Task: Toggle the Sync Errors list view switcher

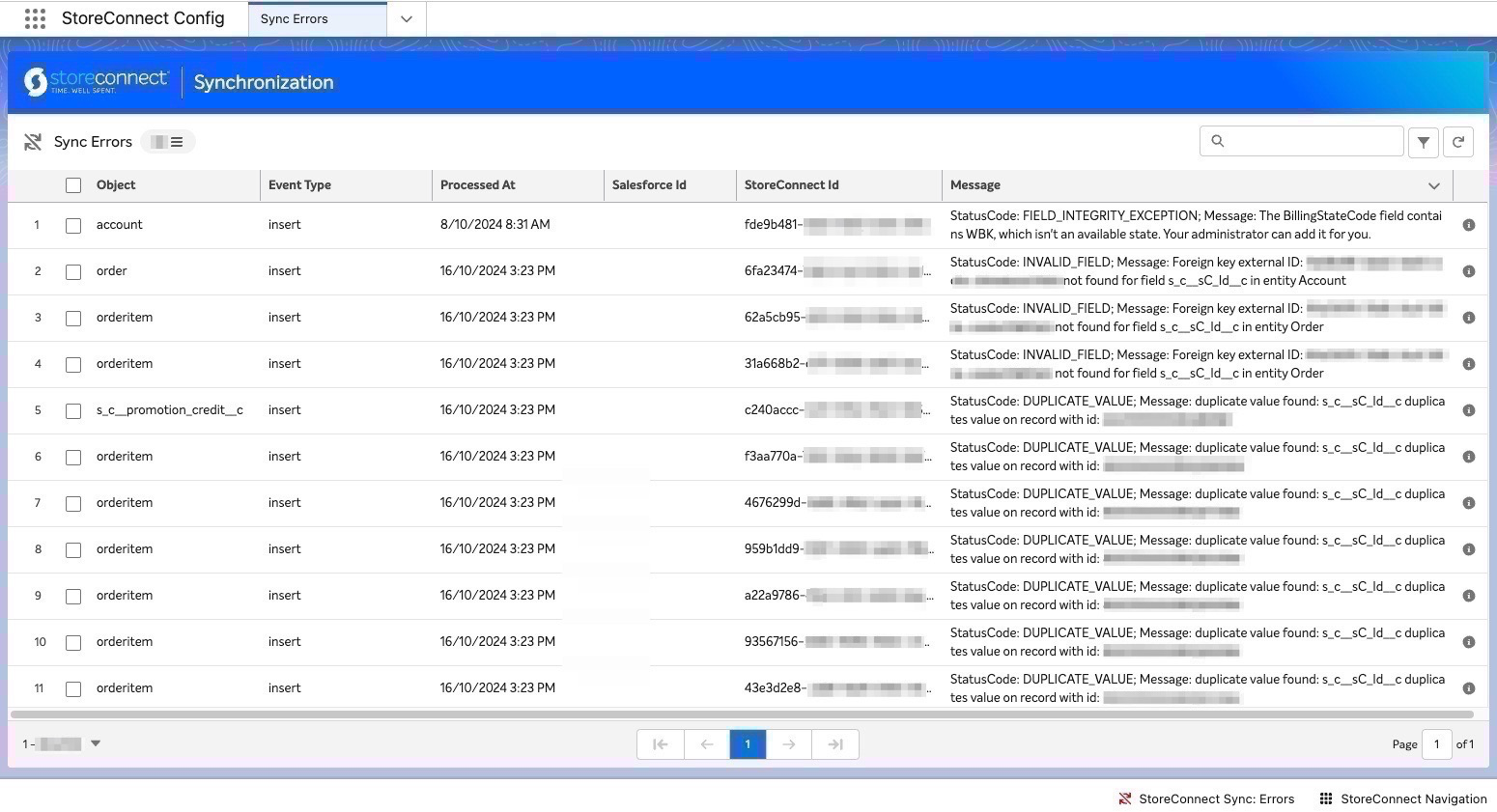Action: 168,142
